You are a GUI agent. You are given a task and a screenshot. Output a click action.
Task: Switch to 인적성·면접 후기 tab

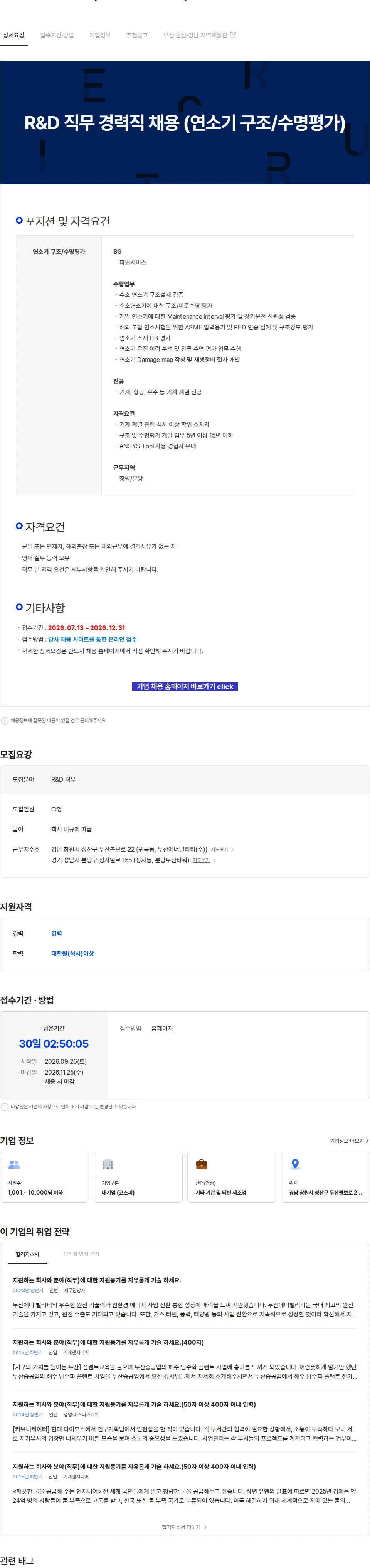pyautogui.click(x=81, y=1255)
